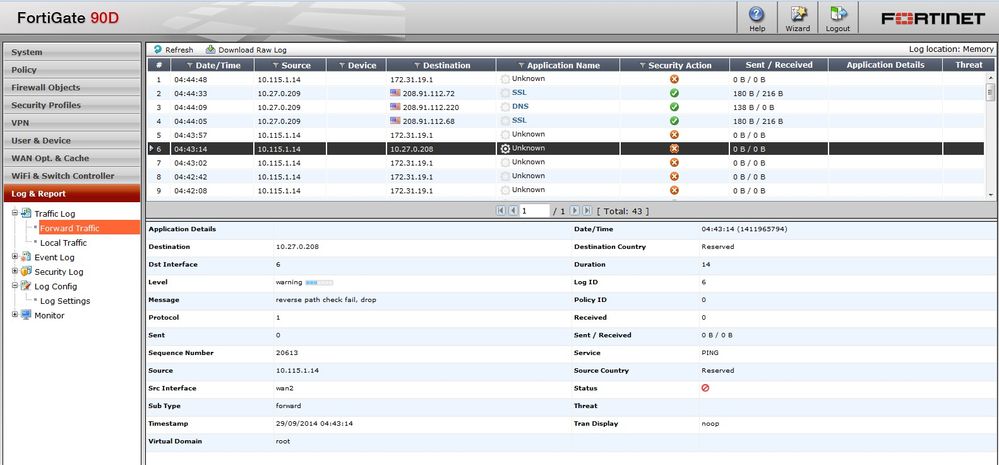999x465 pixels.
Task: Open the User & Device section
Action: tap(71, 140)
